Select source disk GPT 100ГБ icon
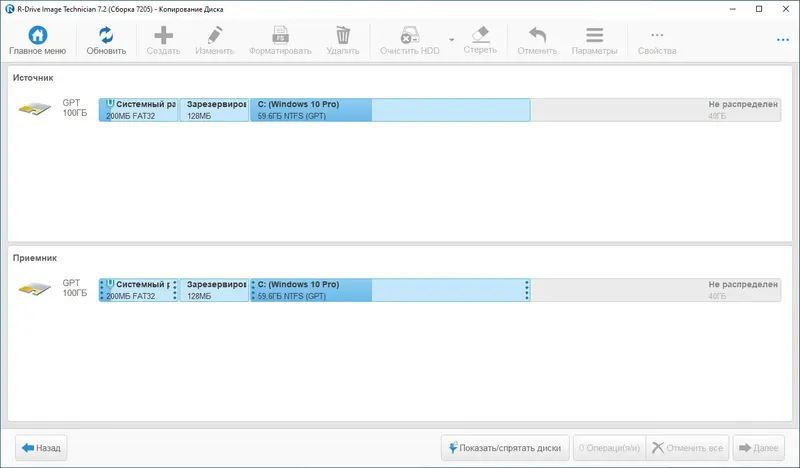 [x=35, y=108]
